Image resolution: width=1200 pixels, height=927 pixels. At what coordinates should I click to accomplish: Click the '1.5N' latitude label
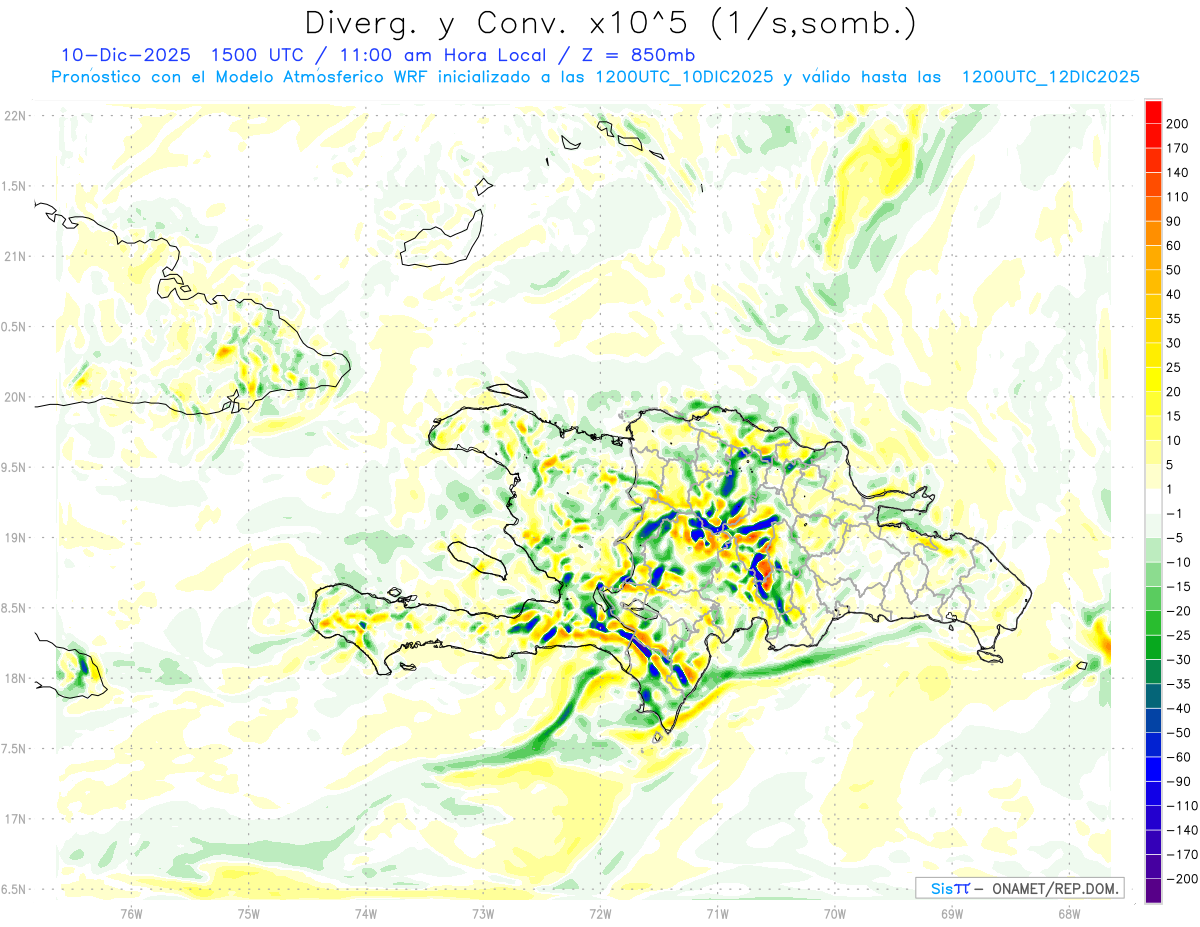click(15, 186)
